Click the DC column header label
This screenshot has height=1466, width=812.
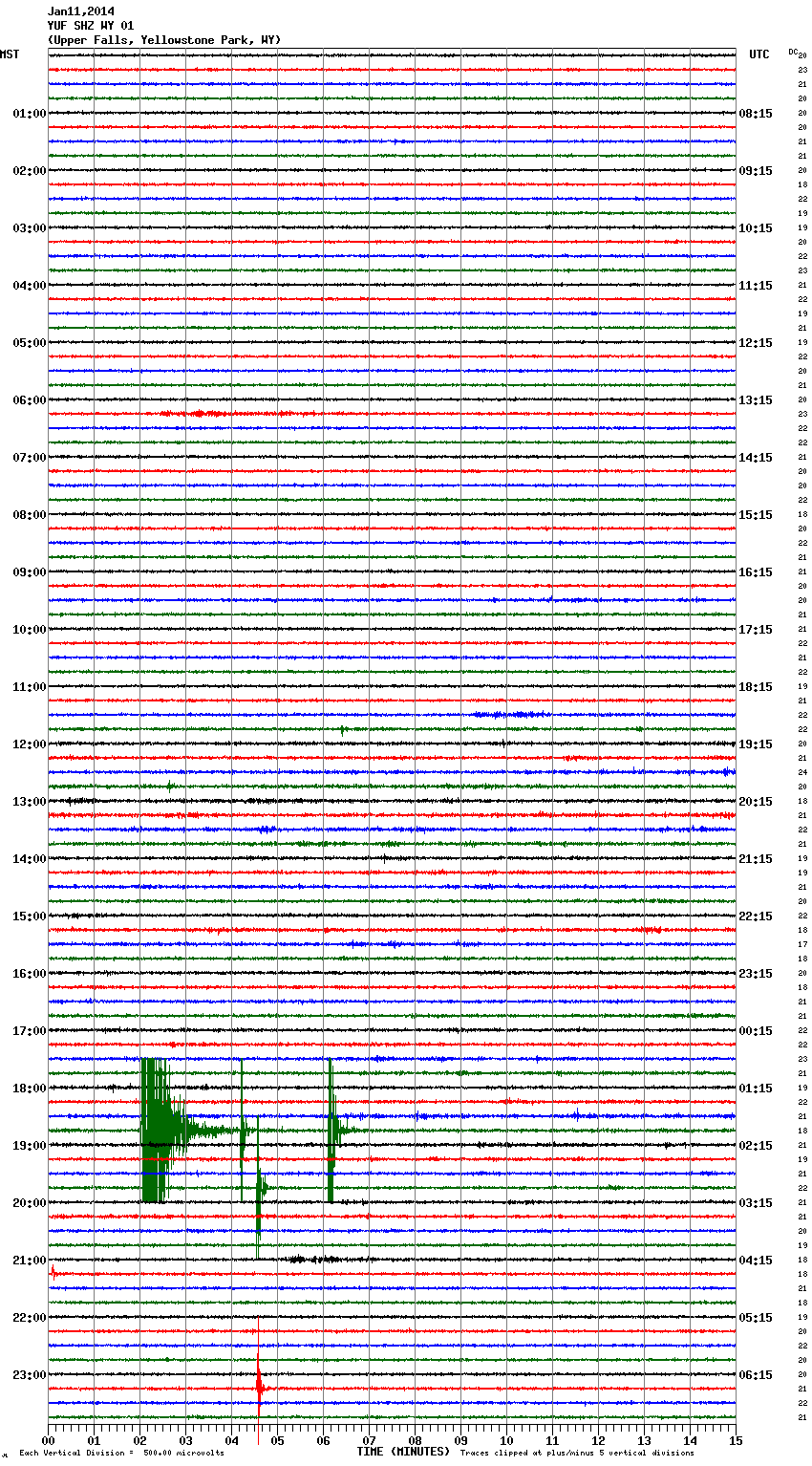click(x=793, y=53)
